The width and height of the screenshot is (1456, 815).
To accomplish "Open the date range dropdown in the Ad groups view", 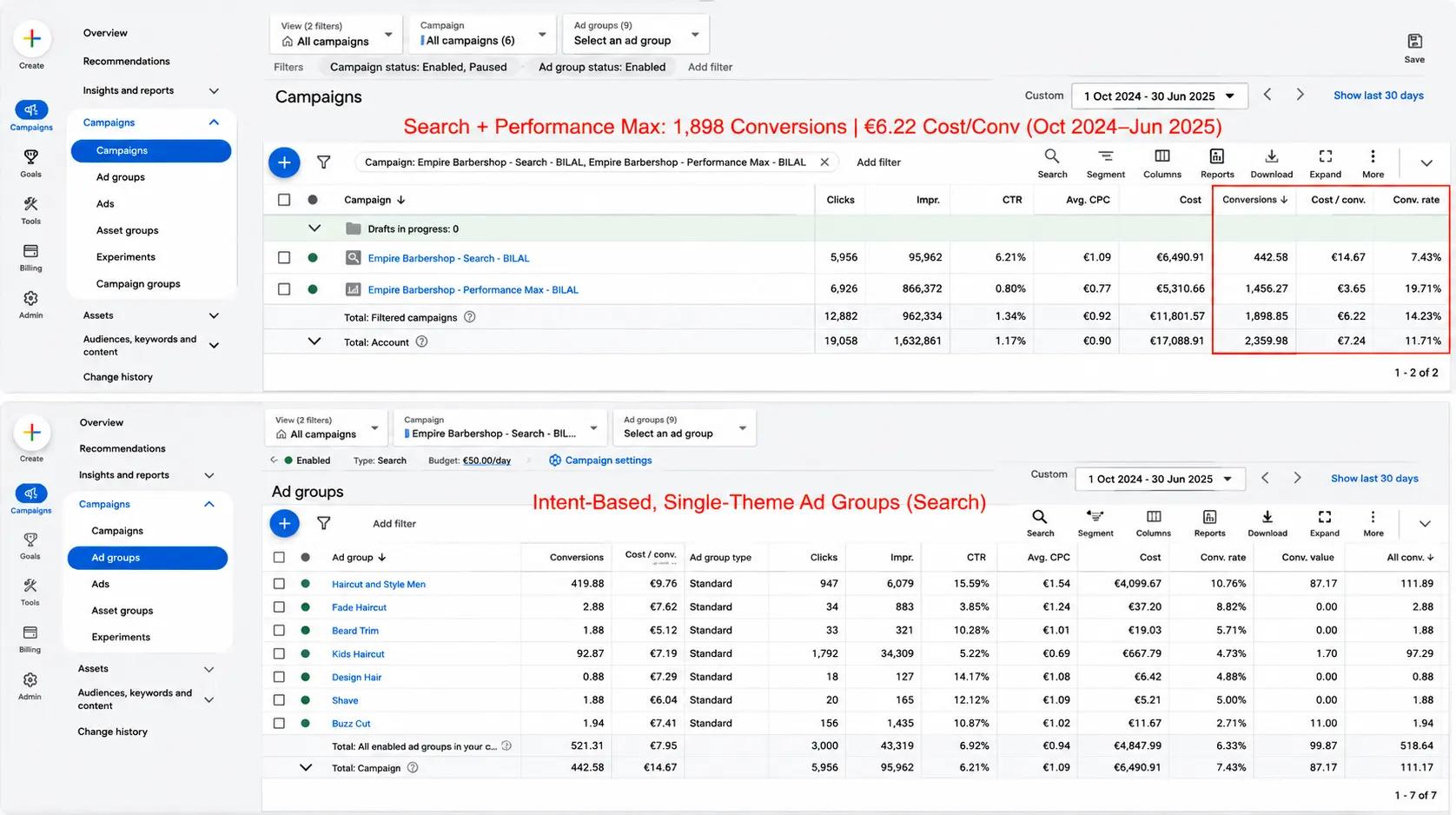I will pos(1160,479).
